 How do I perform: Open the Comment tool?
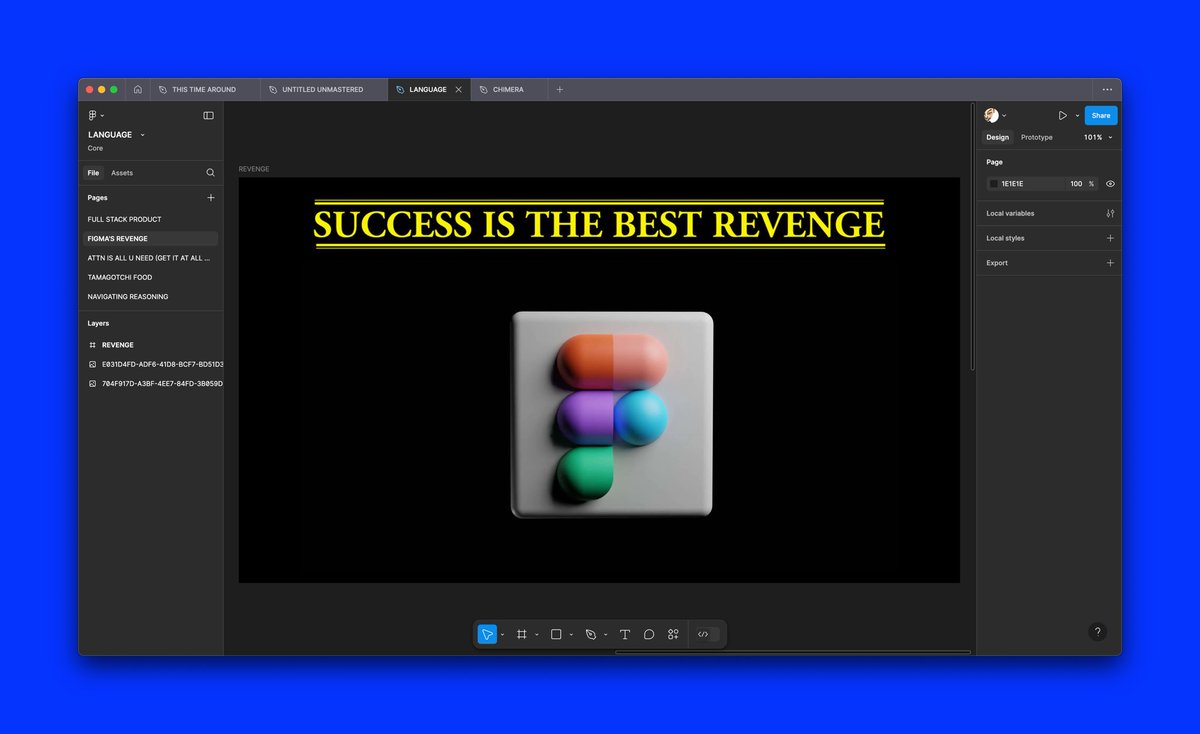tap(649, 633)
